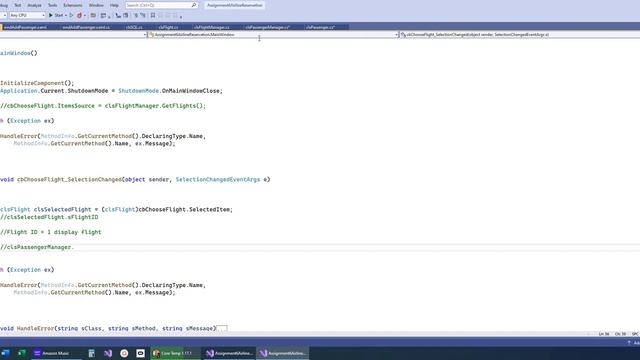Open the Analyze menu

pyautogui.click(x=34, y=5)
